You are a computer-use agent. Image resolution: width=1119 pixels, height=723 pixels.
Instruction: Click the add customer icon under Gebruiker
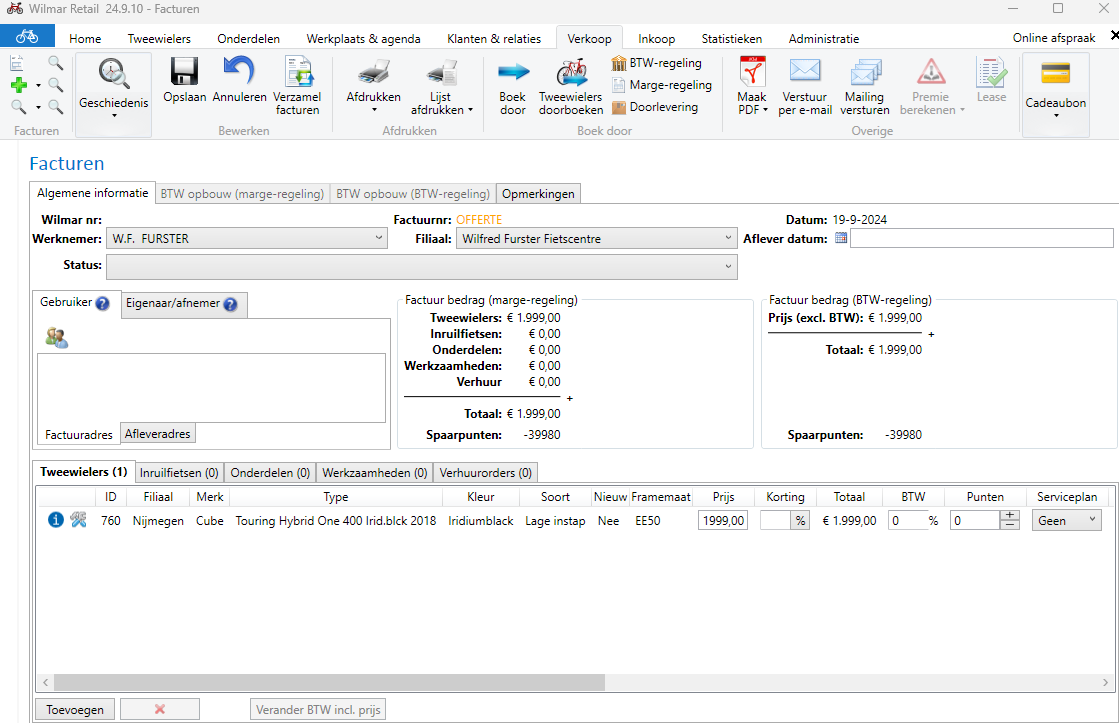[56, 338]
